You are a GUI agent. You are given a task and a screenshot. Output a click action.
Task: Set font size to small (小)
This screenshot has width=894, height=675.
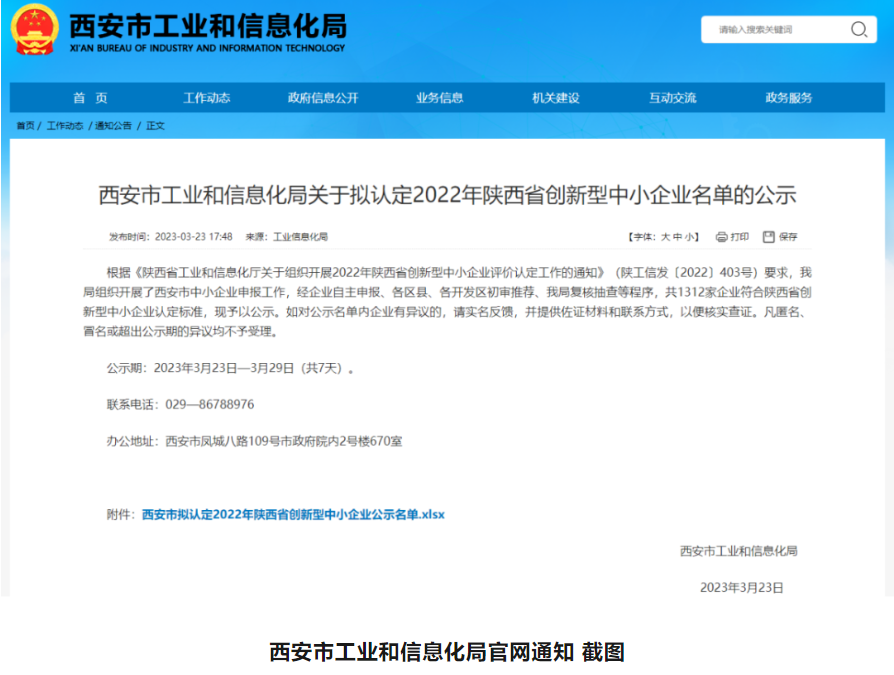pyautogui.click(x=691, y=237)
